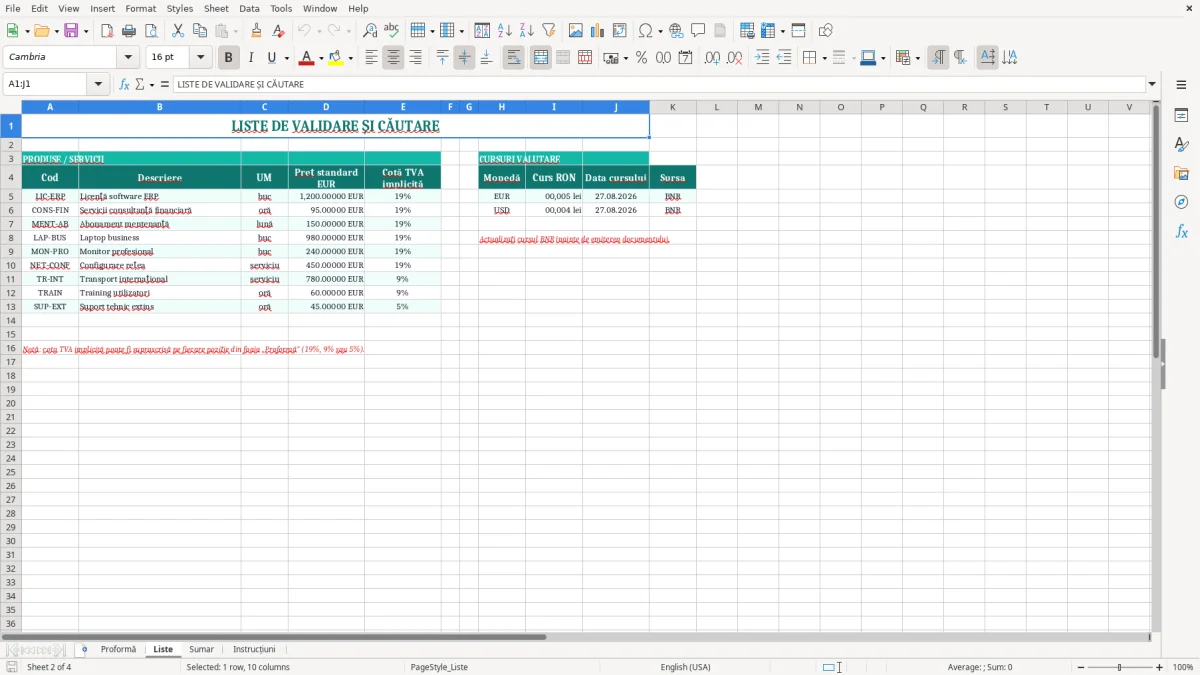Insert a comment

699,31
